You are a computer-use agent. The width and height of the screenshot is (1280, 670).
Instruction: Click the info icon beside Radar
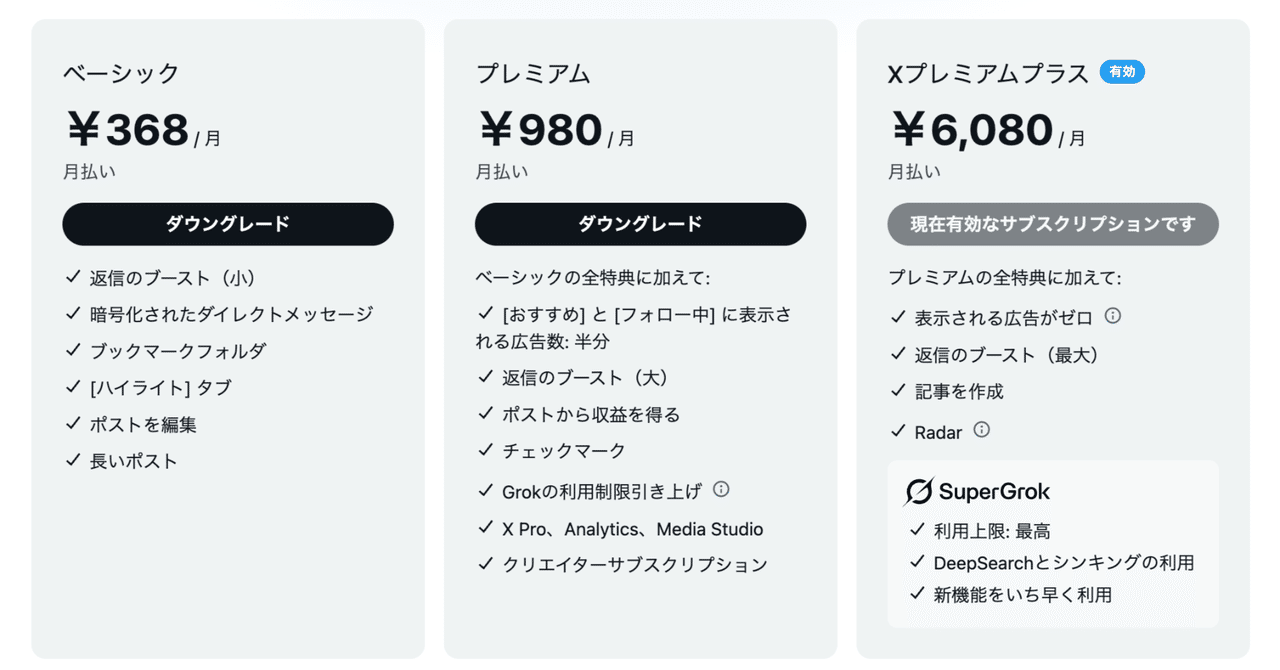[982, 430]
